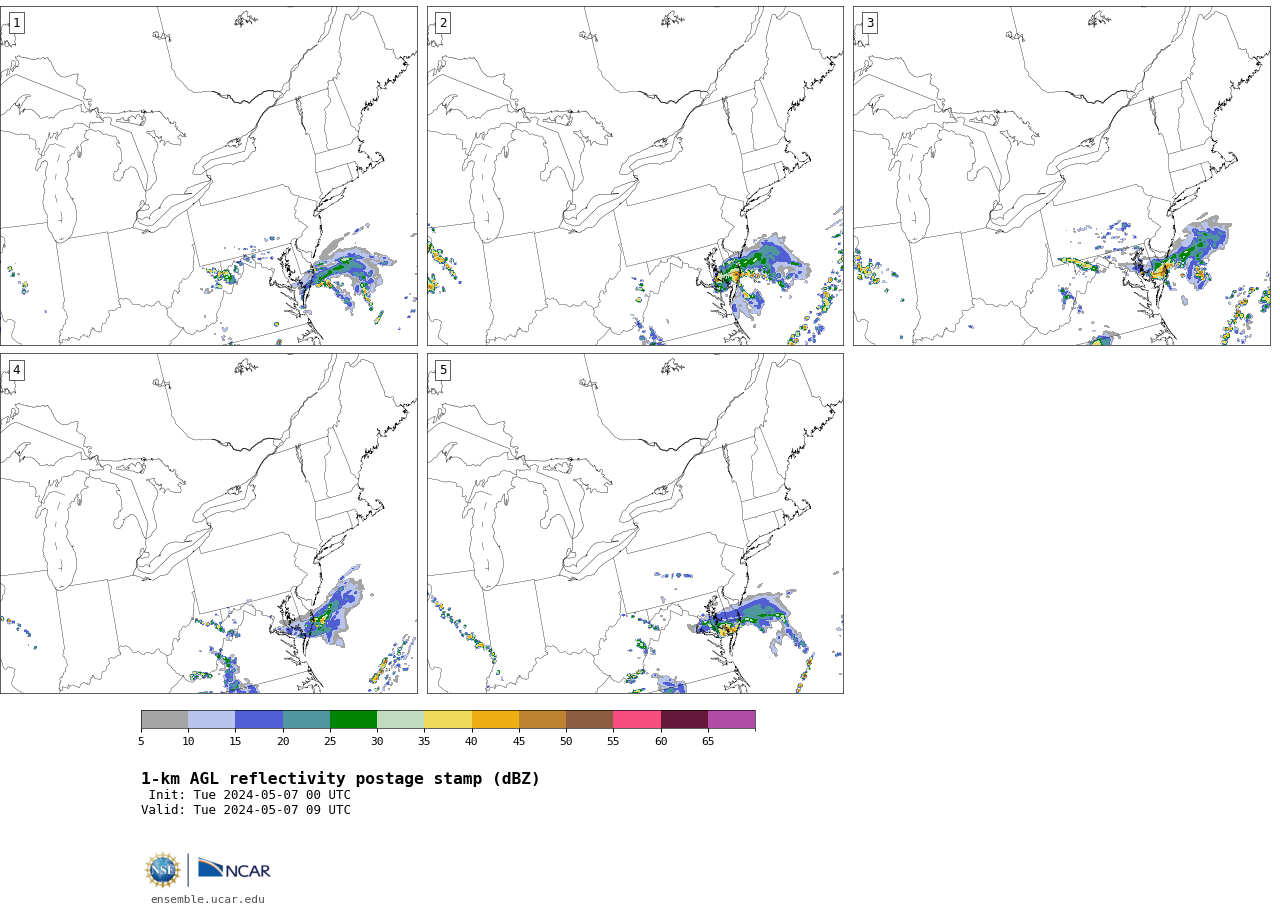The width and height of the screenshot is (1280, 910).
Task: Open ensemble member 1 reflectivity map
Action: tap(208, 176)
